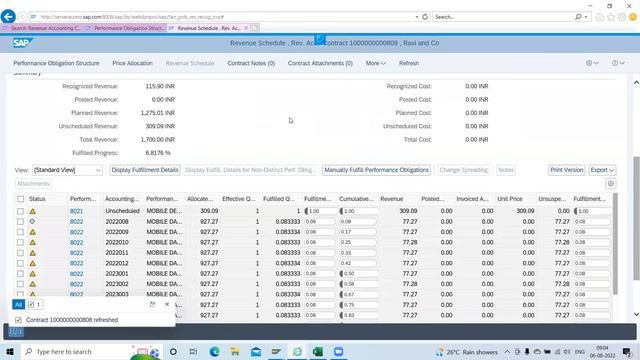Viewport: 640px width, 360px height.
Task: Tick checkbox for accounting period 2023001 row
Action: (20, 274)
